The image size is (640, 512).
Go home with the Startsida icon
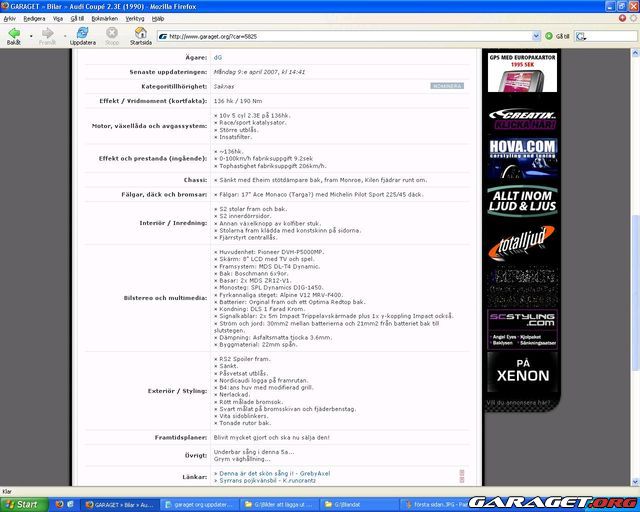point(141,32)
